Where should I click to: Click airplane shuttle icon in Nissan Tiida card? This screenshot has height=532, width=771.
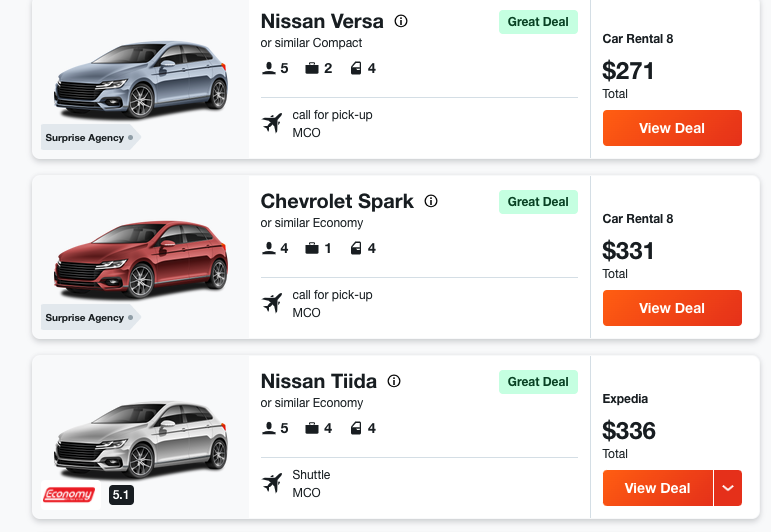(272, 483)
